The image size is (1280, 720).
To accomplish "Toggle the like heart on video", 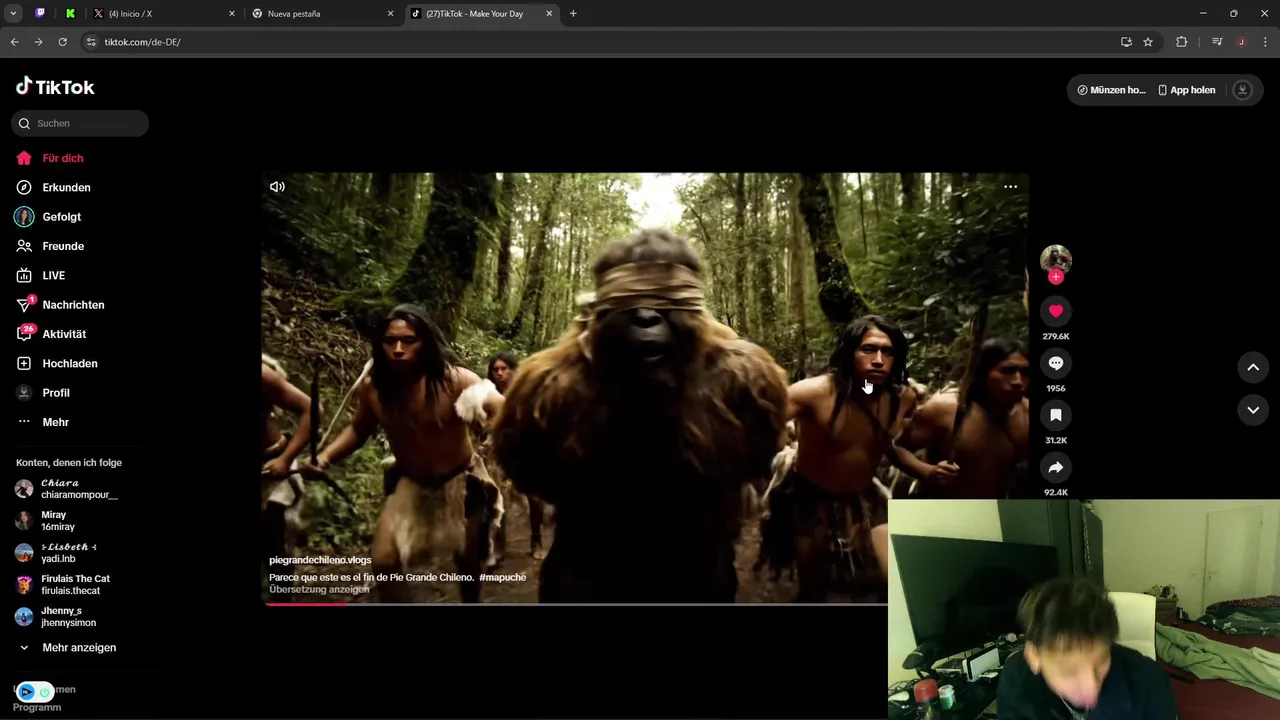I will pyautogui.click(x=1055, y=311).
